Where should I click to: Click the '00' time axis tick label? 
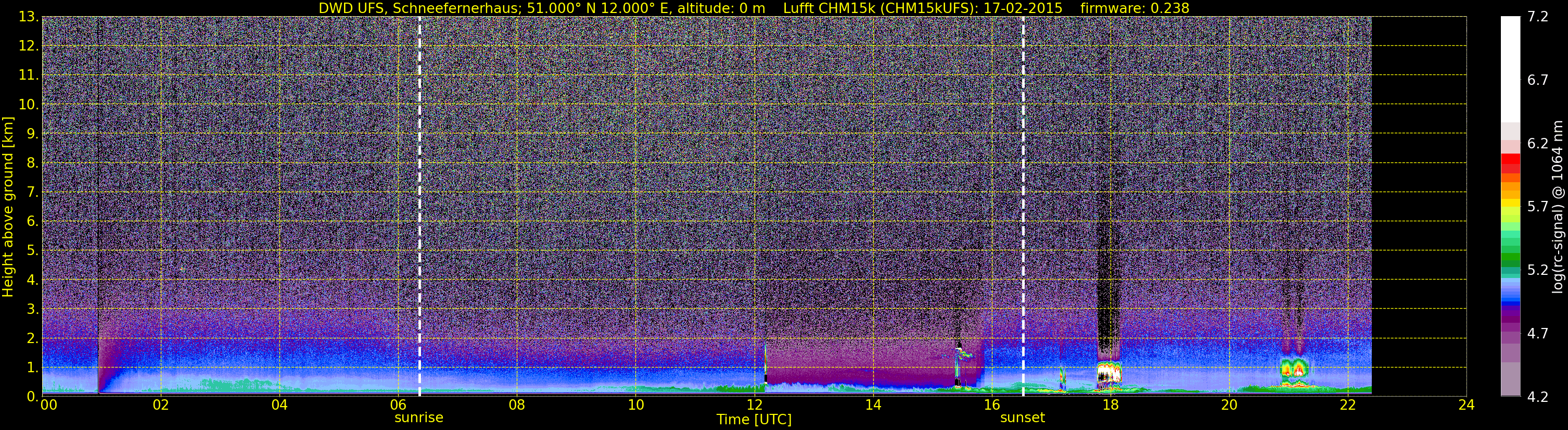click(x=49, y=405)
